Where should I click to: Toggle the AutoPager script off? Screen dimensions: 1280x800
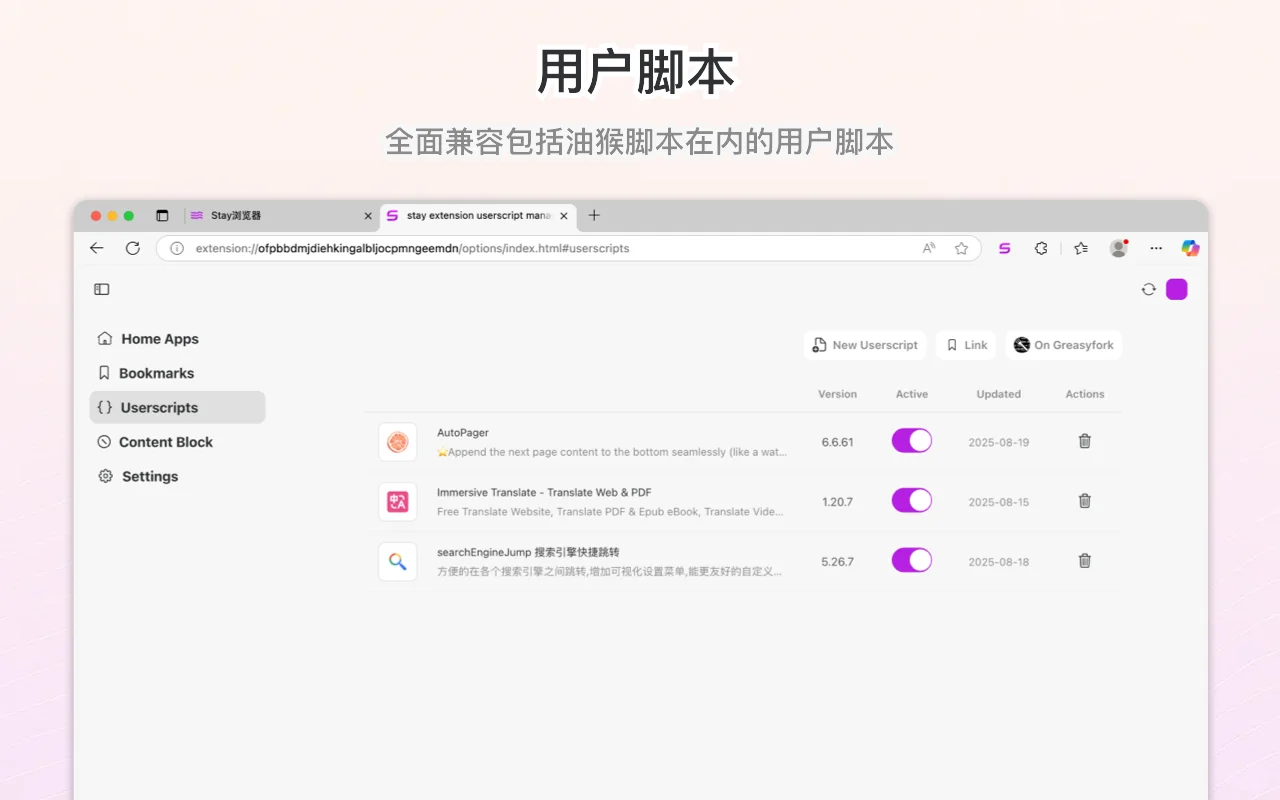click(x=911, y=440)
